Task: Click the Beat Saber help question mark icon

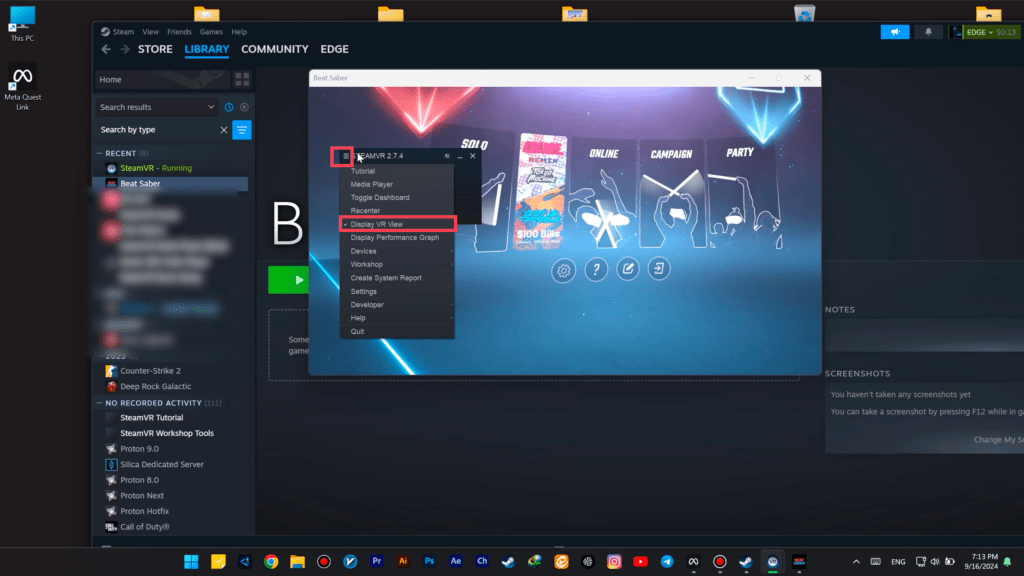Action: (x=596, y=270)
